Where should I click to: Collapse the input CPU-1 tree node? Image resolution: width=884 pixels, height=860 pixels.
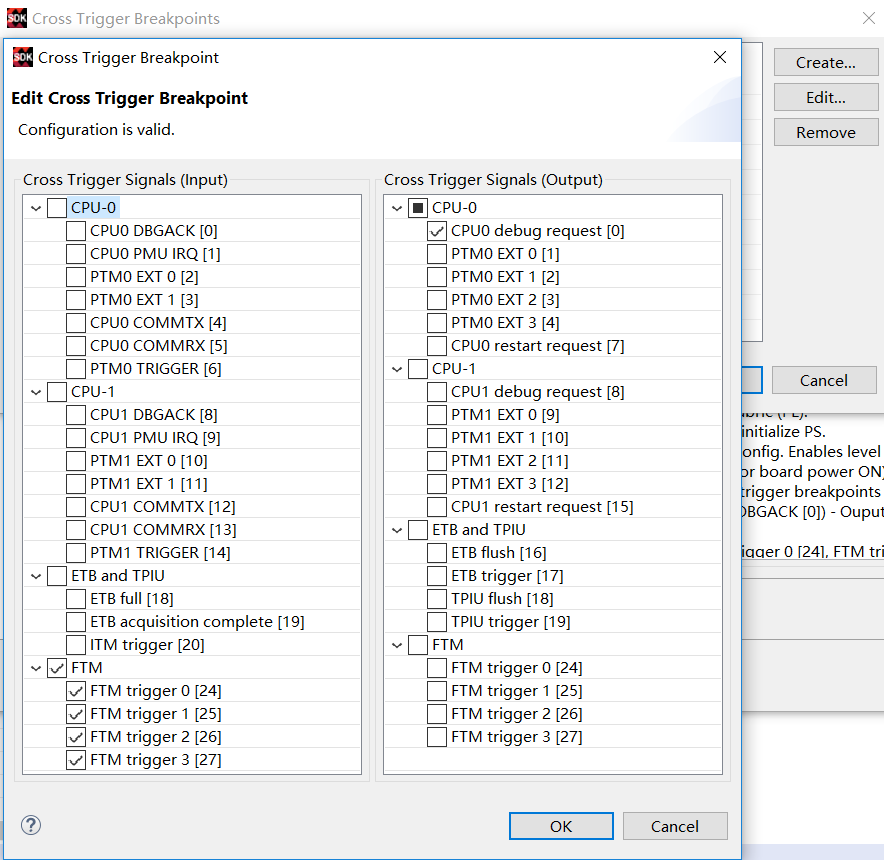tap(36, 392)
